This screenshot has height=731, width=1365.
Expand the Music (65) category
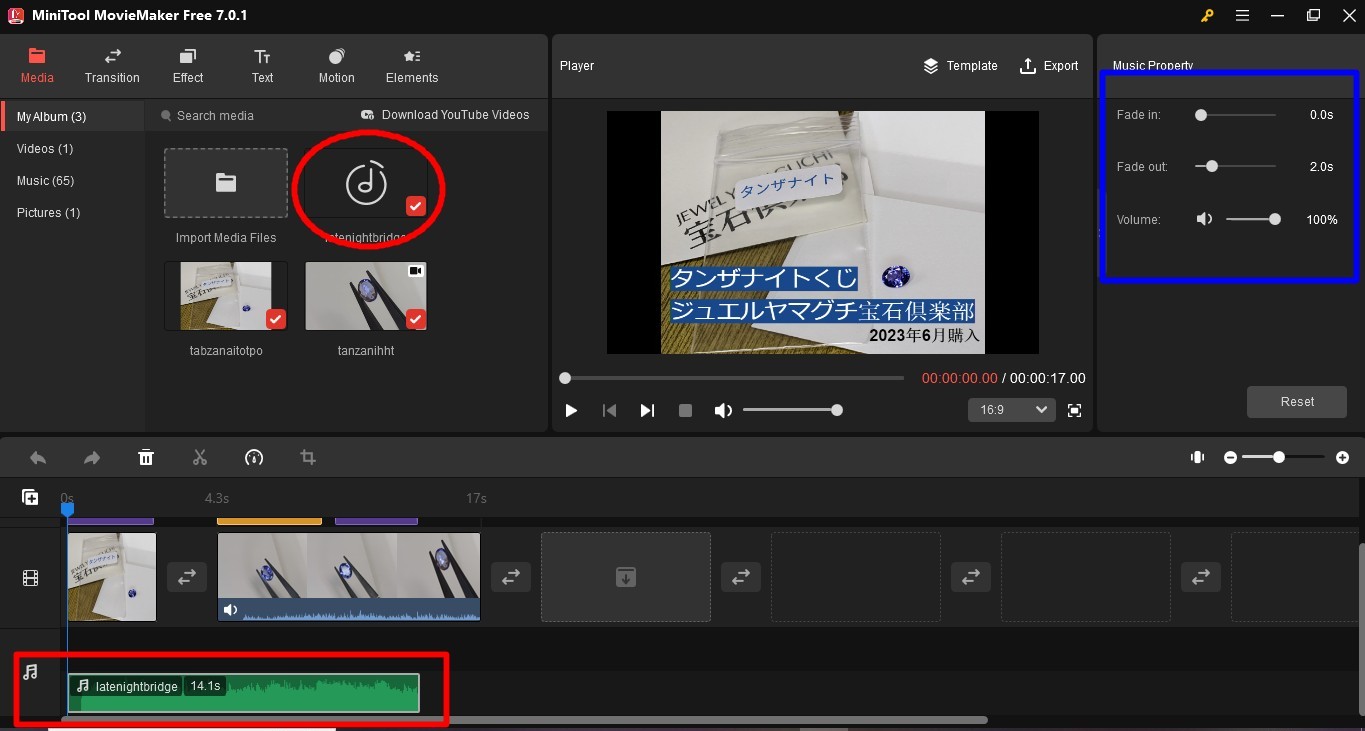tap(46, 181)
